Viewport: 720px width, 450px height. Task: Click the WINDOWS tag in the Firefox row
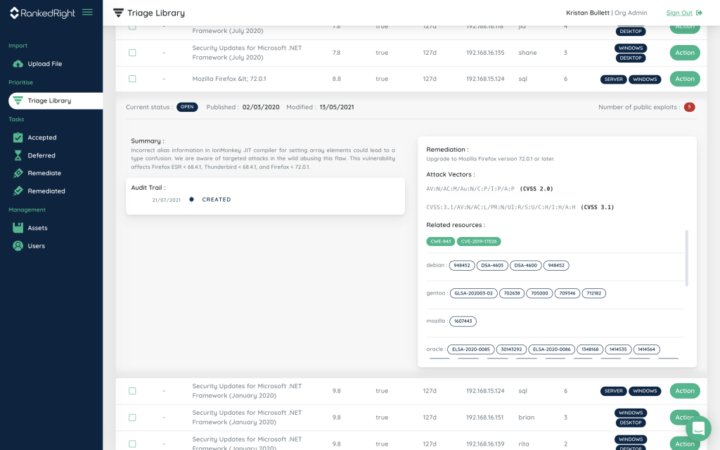tap(645, 79)
